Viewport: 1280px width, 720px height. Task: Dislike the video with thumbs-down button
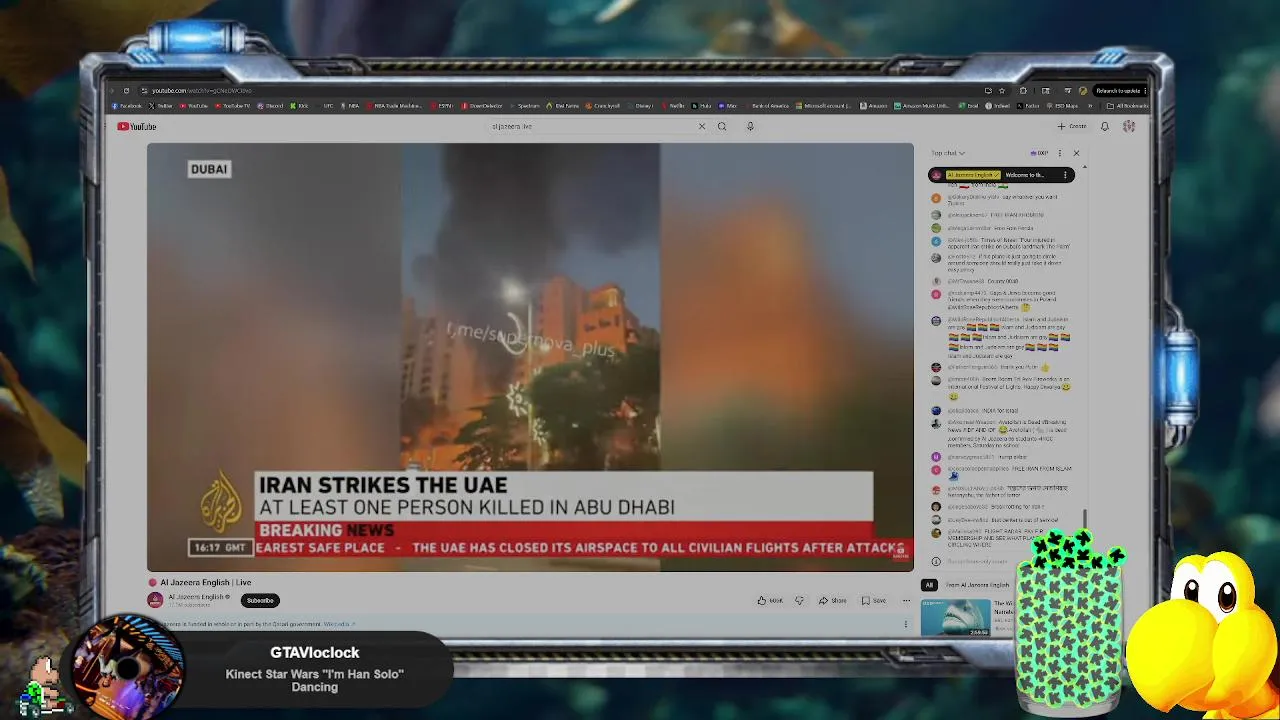click(799, 600)
